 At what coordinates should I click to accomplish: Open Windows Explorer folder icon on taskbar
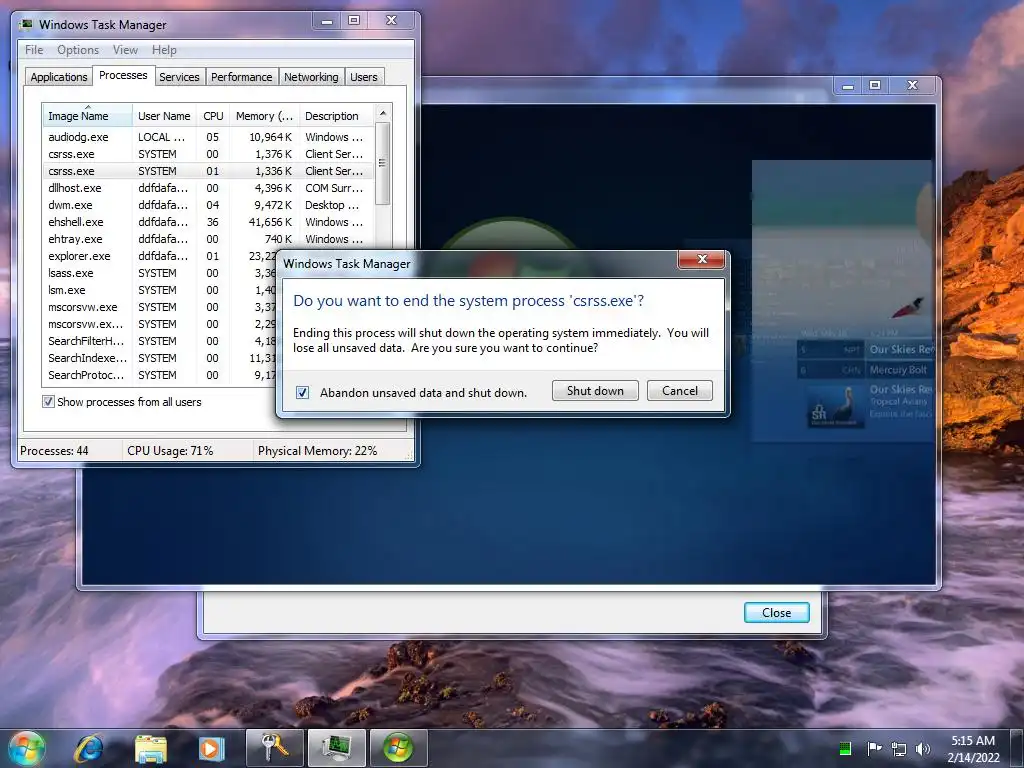[151, 749]
